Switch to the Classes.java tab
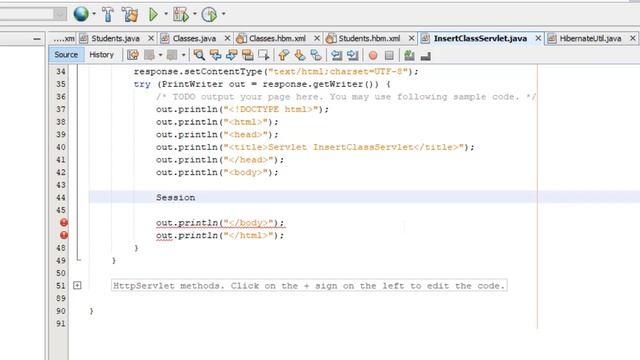The width and height of the screenshot is (640, 360). (194, 38)
